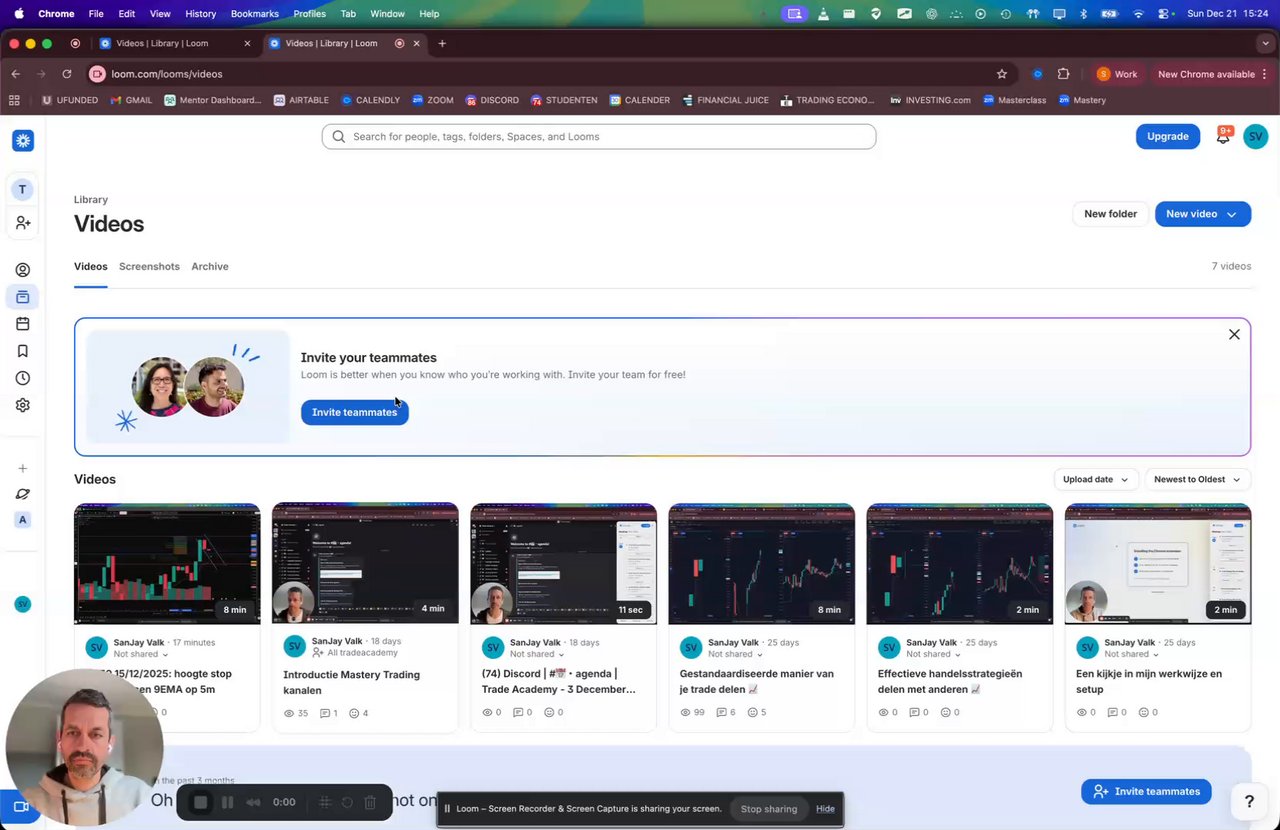
Task: Open the Chrome apps grid in bookmarks bar
Action: pyautogui.click(x=14, y=100)
